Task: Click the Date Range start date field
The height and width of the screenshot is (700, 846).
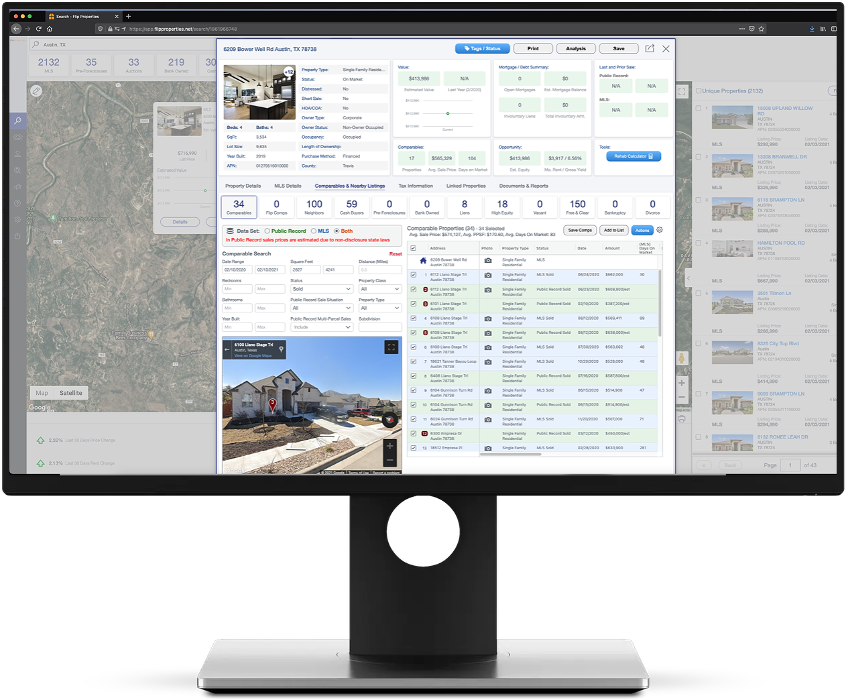Action: coord(237,269)
